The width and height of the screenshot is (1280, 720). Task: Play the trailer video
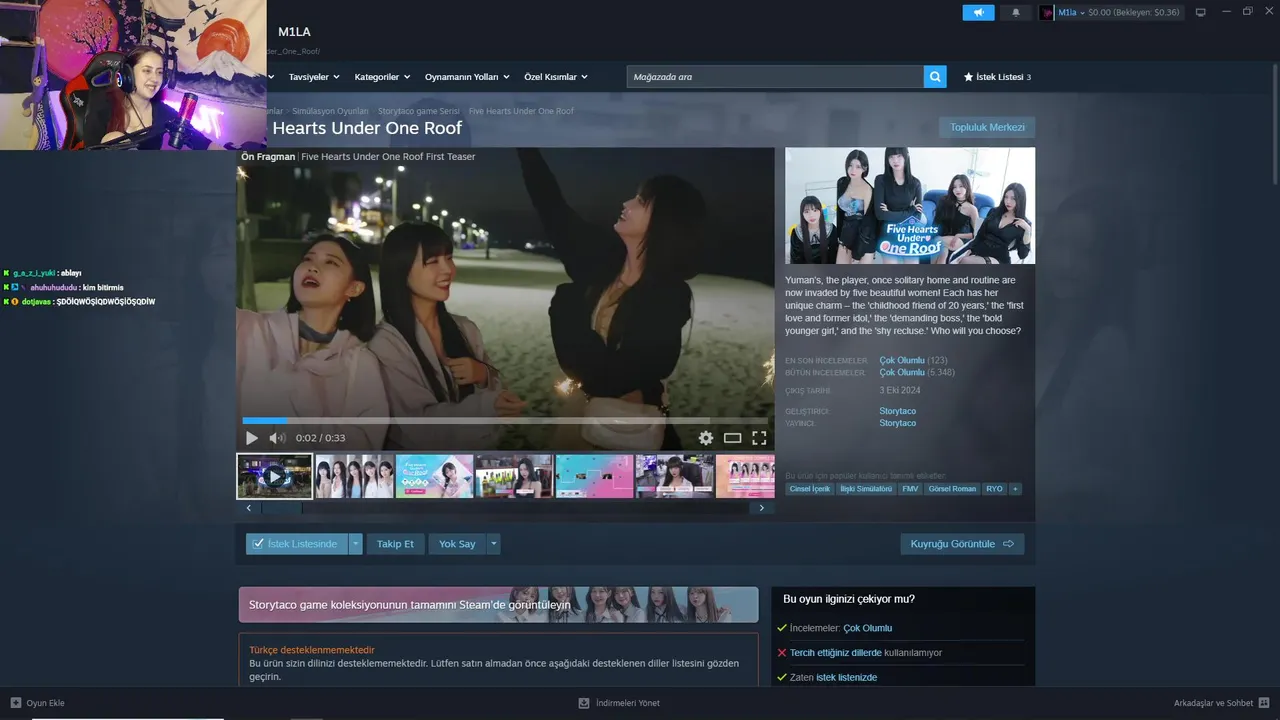point(252,438)
